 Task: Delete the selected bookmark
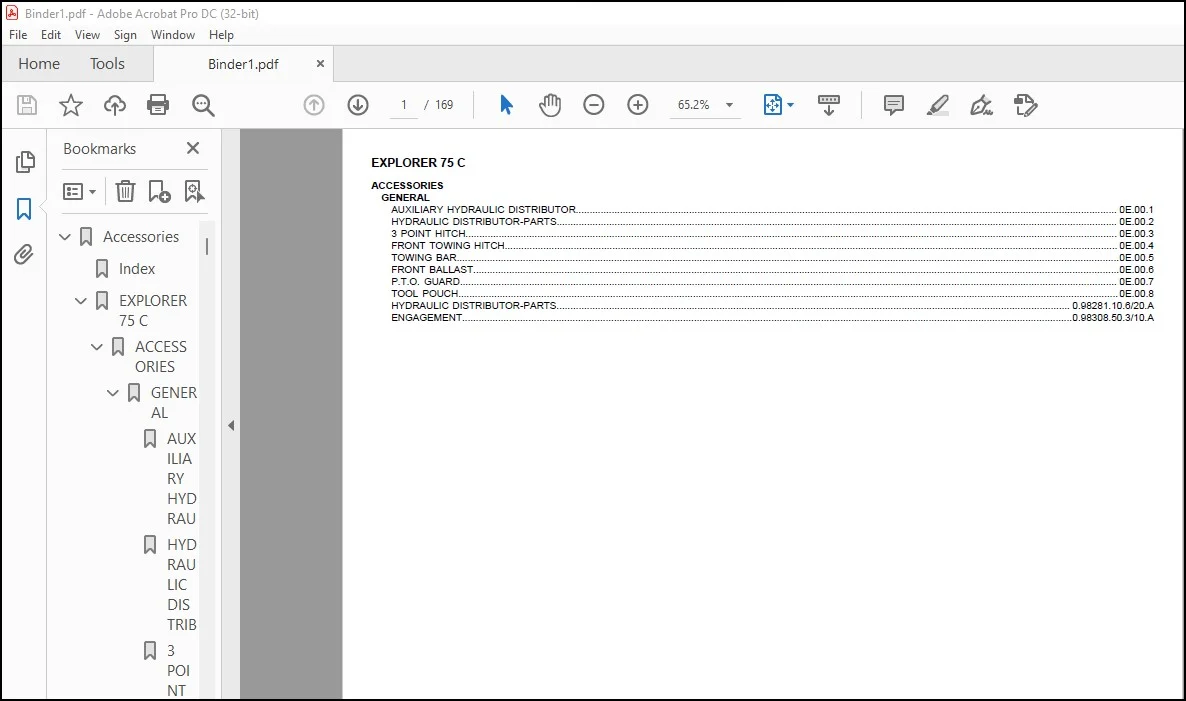coord(125,191)
